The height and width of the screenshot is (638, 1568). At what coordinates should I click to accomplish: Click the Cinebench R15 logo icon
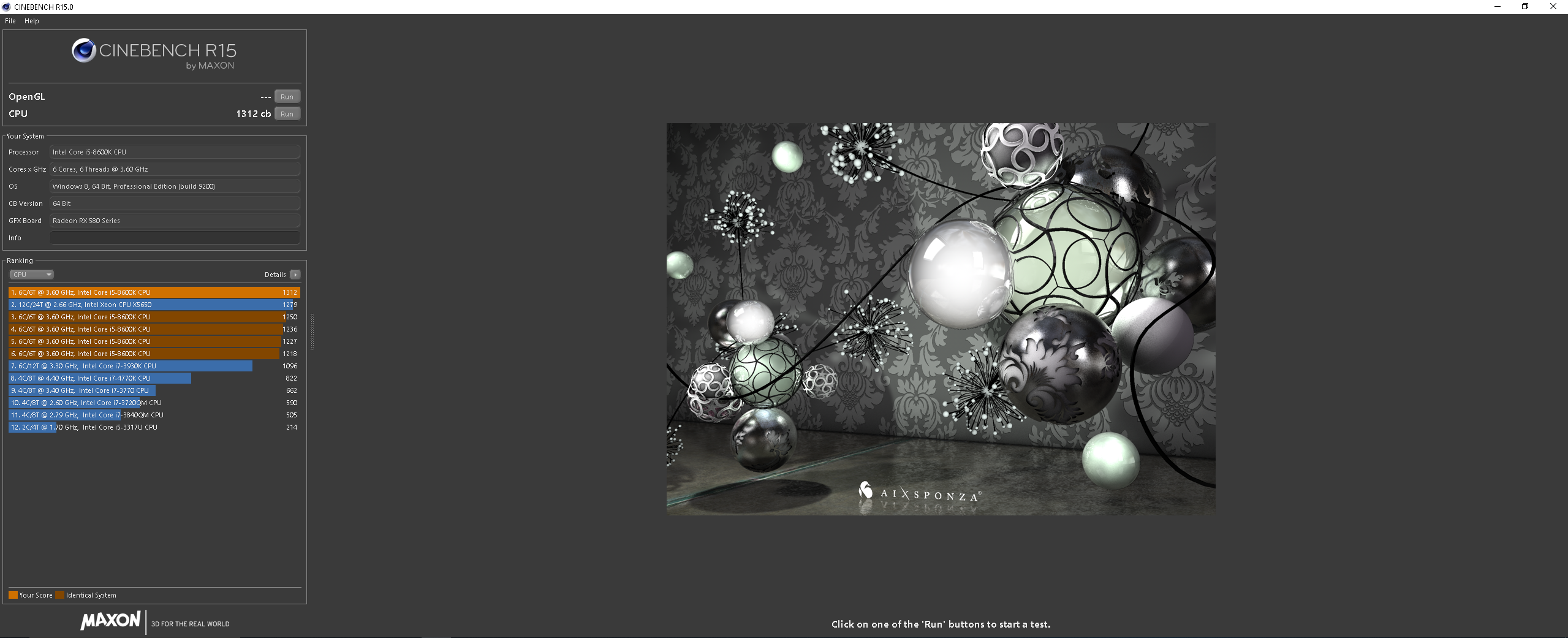coord(83,50)
